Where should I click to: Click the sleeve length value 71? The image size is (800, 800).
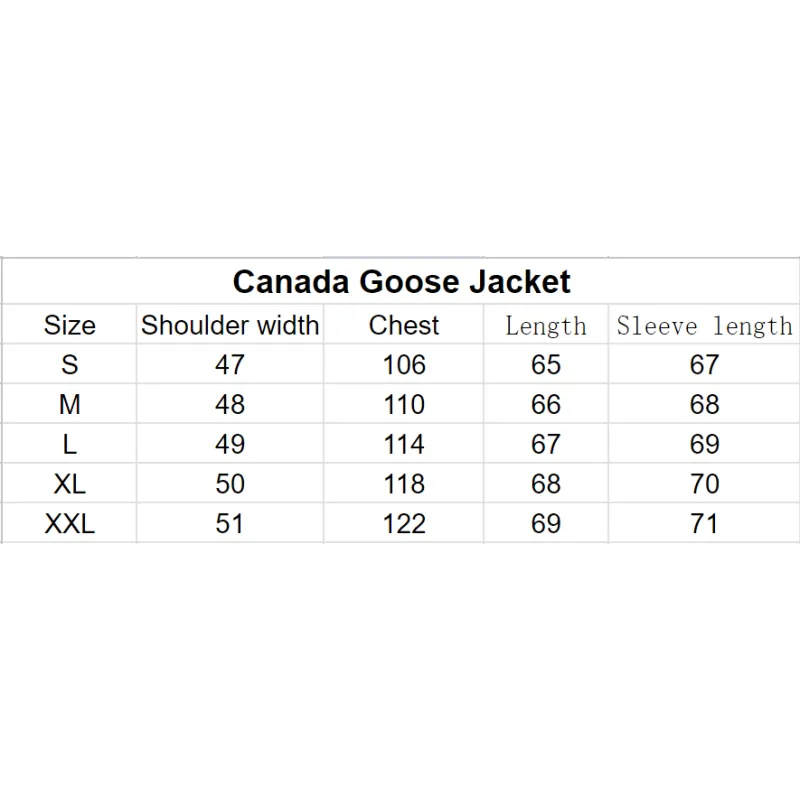[x=704, y=523]
